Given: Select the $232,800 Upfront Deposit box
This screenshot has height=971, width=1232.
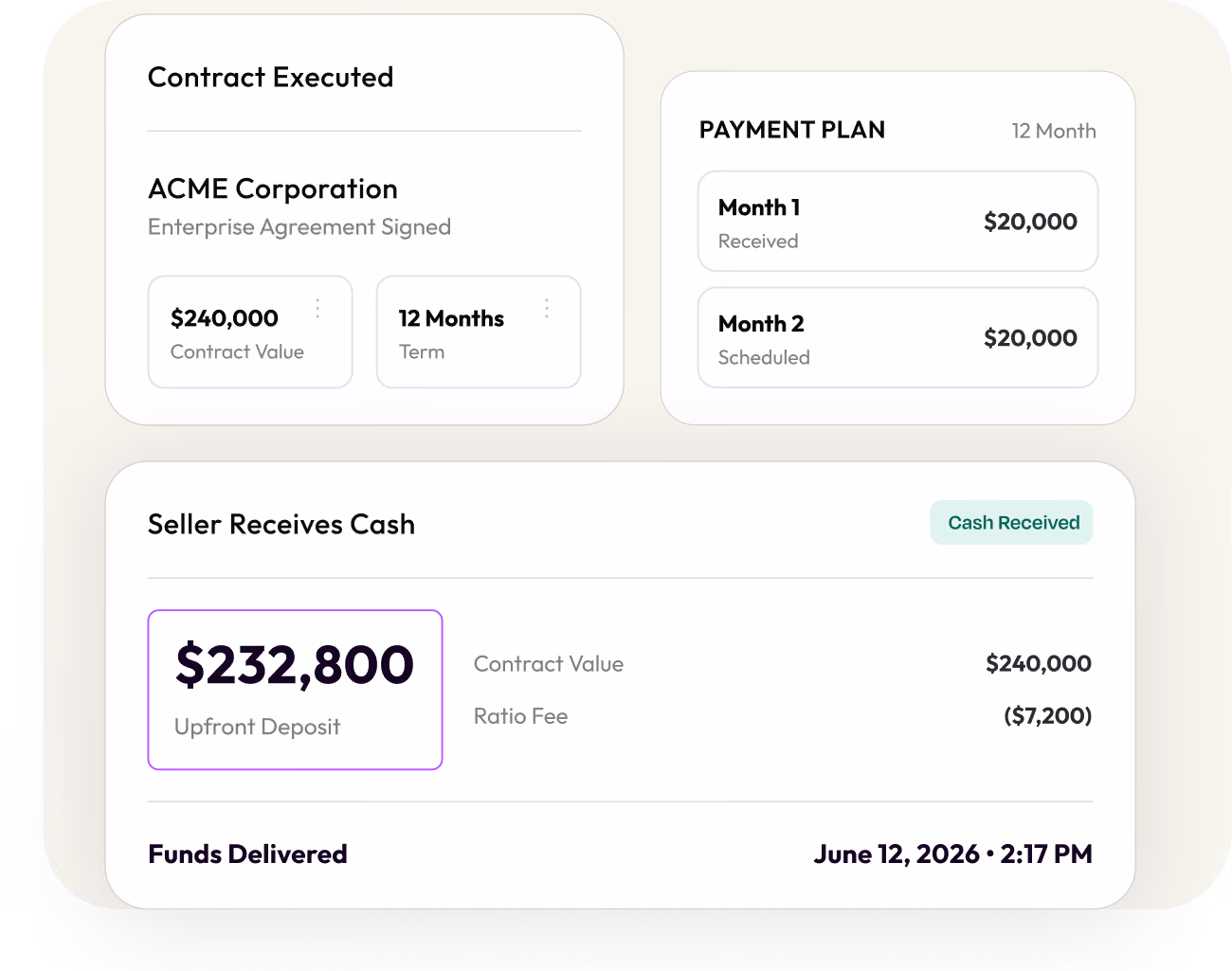Looking at the screenshot, I should point(295,690).
